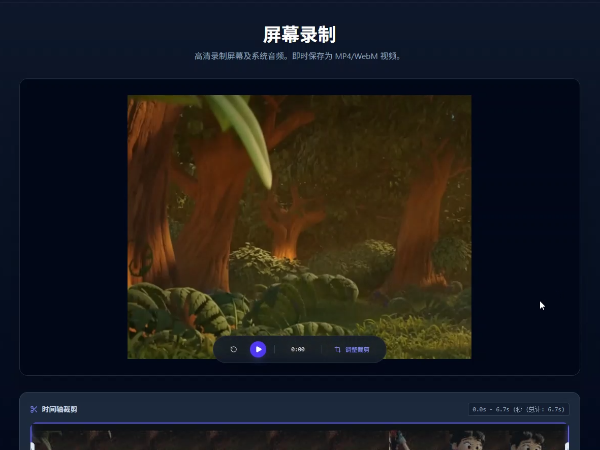Open the 调整裁剪 crop adjustment button

352,350
